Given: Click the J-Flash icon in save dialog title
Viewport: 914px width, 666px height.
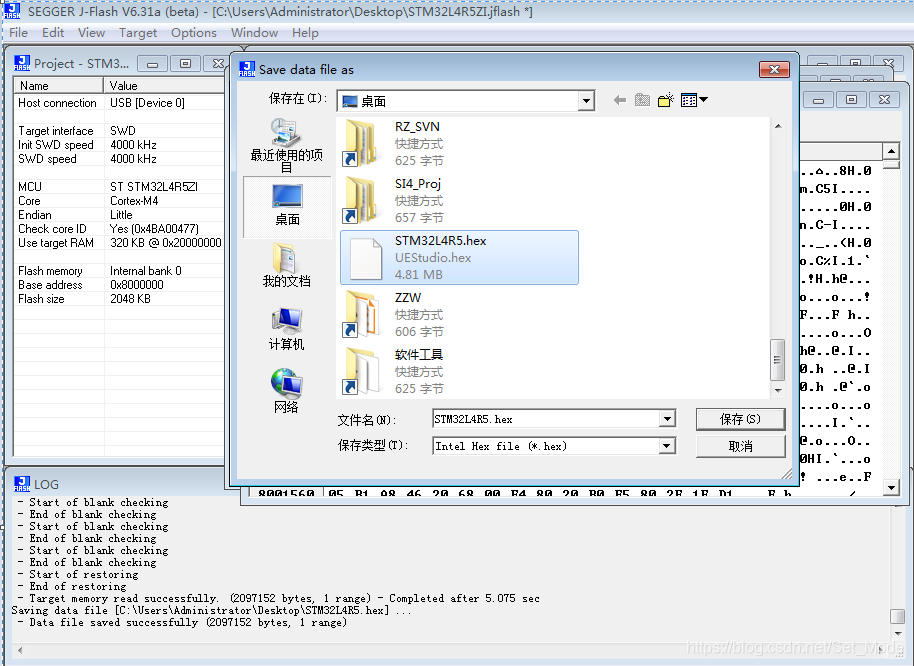Looking at the screenshot, I should tap(247, 69).
